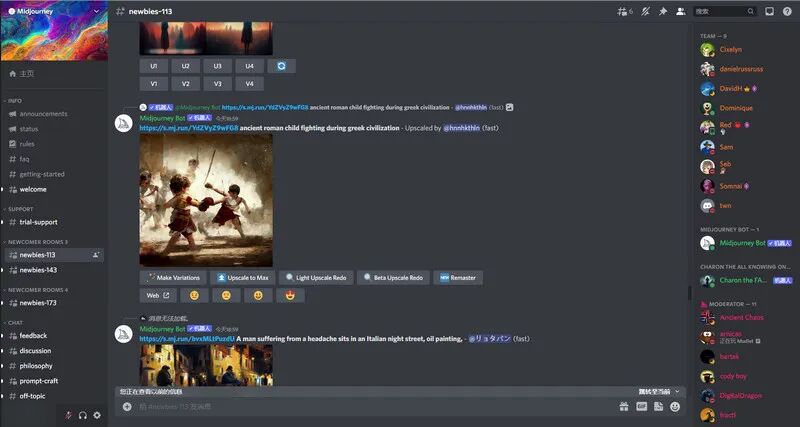The image size is (800, 427).
Task: Click chevron next to jump-to-present text
Action: (x=677, y=392)
